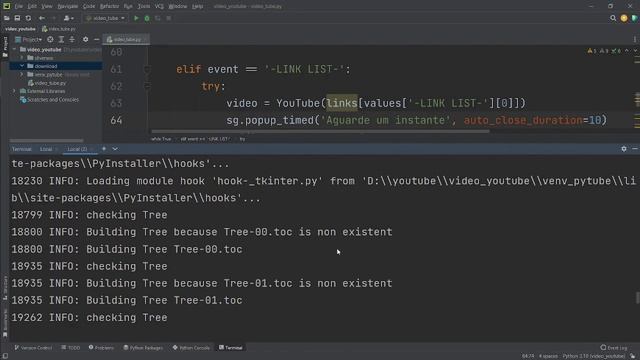The height and width of the screenshot is (360, 640).
Task: Click Expand All icon in Project panel
Action: coord(61,39)
